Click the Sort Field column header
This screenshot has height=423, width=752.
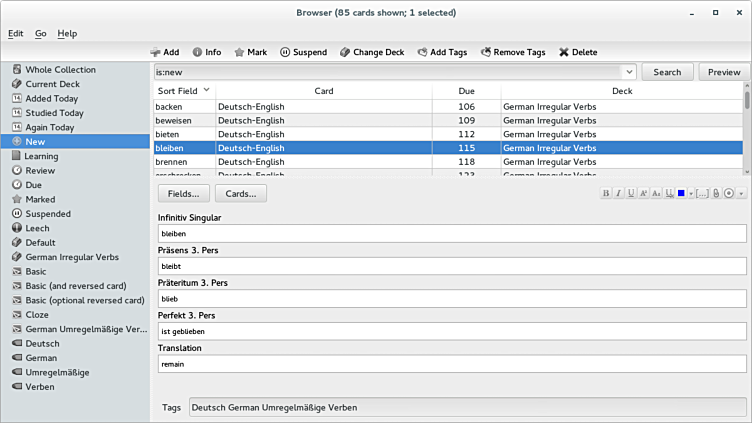click(183, 91)
